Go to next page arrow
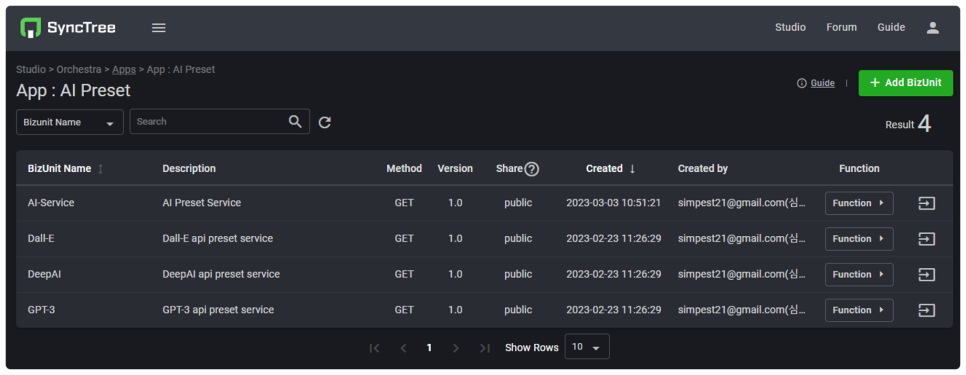This screenshot has height=375, width=966. coord(456,348)
